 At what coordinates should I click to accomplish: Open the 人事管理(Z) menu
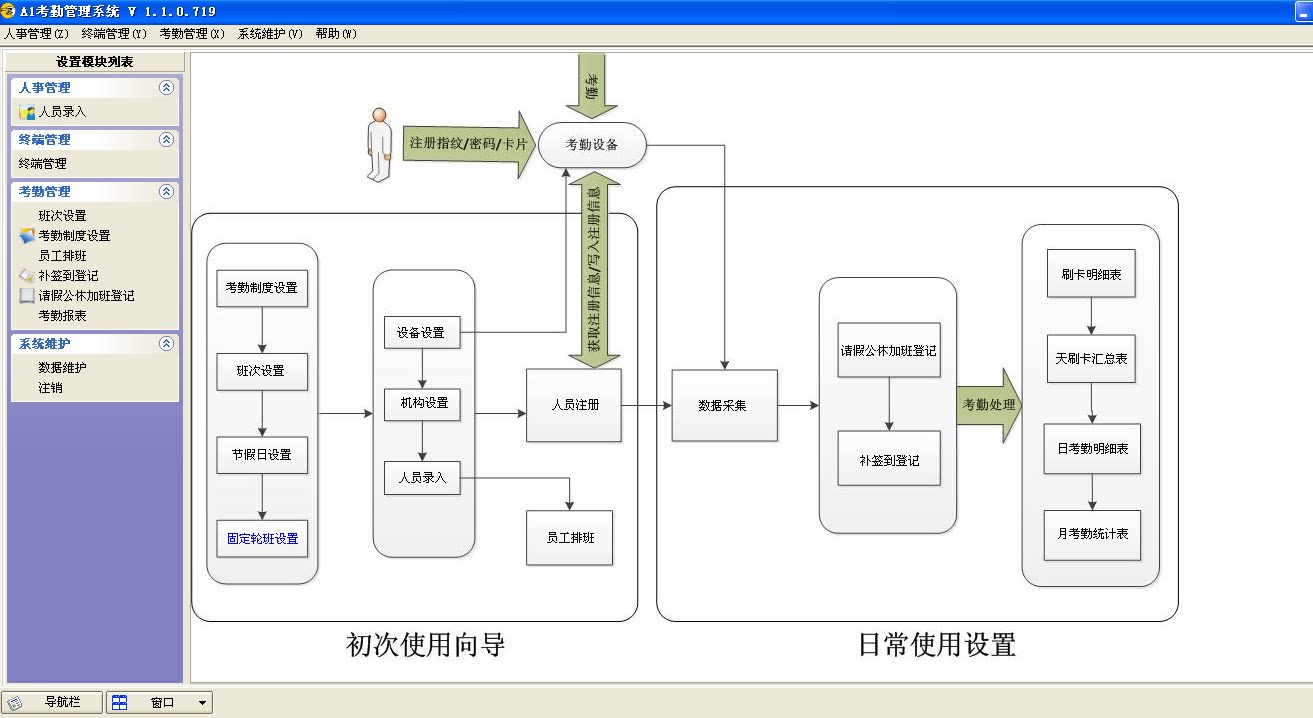(x=36, y=34)
